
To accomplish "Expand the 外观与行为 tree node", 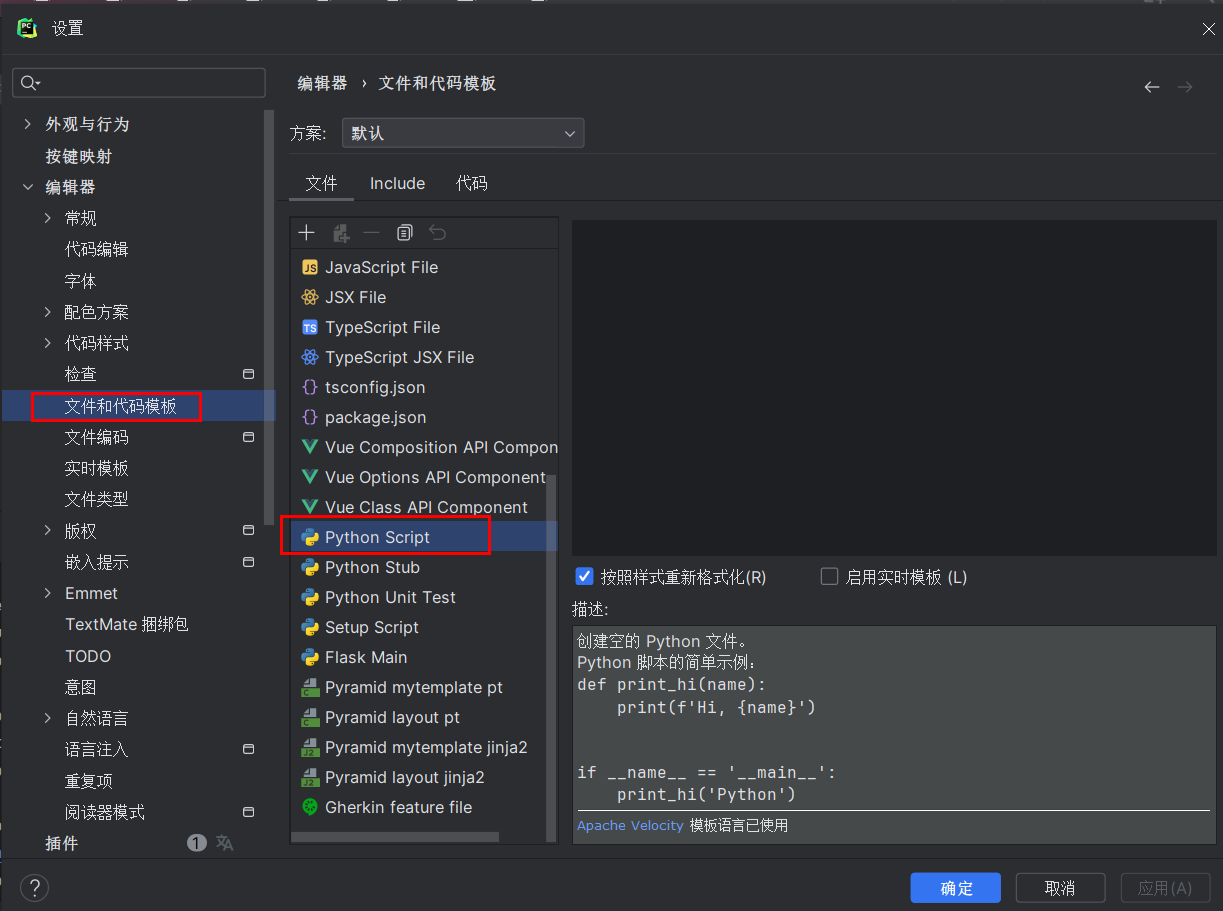I will (27, 124).
